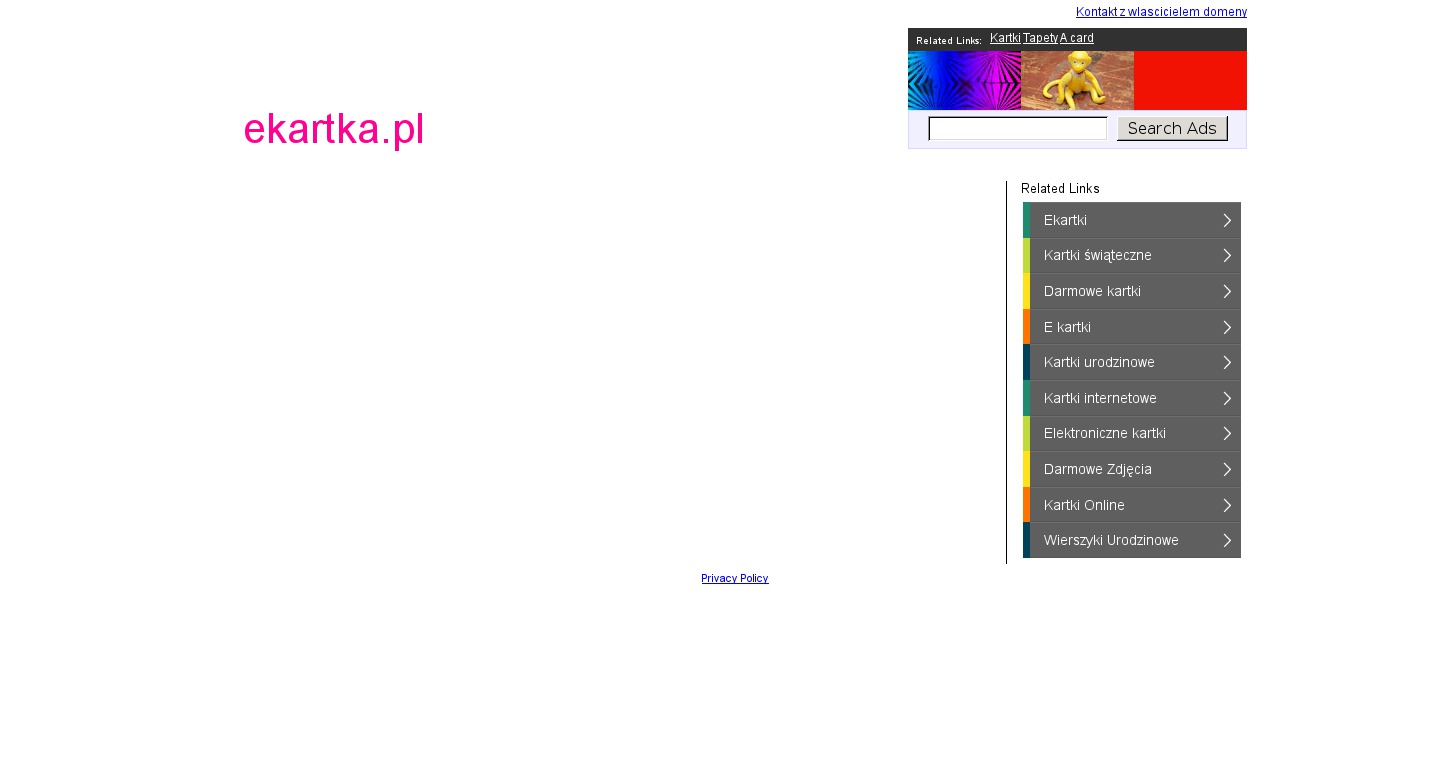
Task: Click the Search Ads button
Action: [x=1172, y=128]
